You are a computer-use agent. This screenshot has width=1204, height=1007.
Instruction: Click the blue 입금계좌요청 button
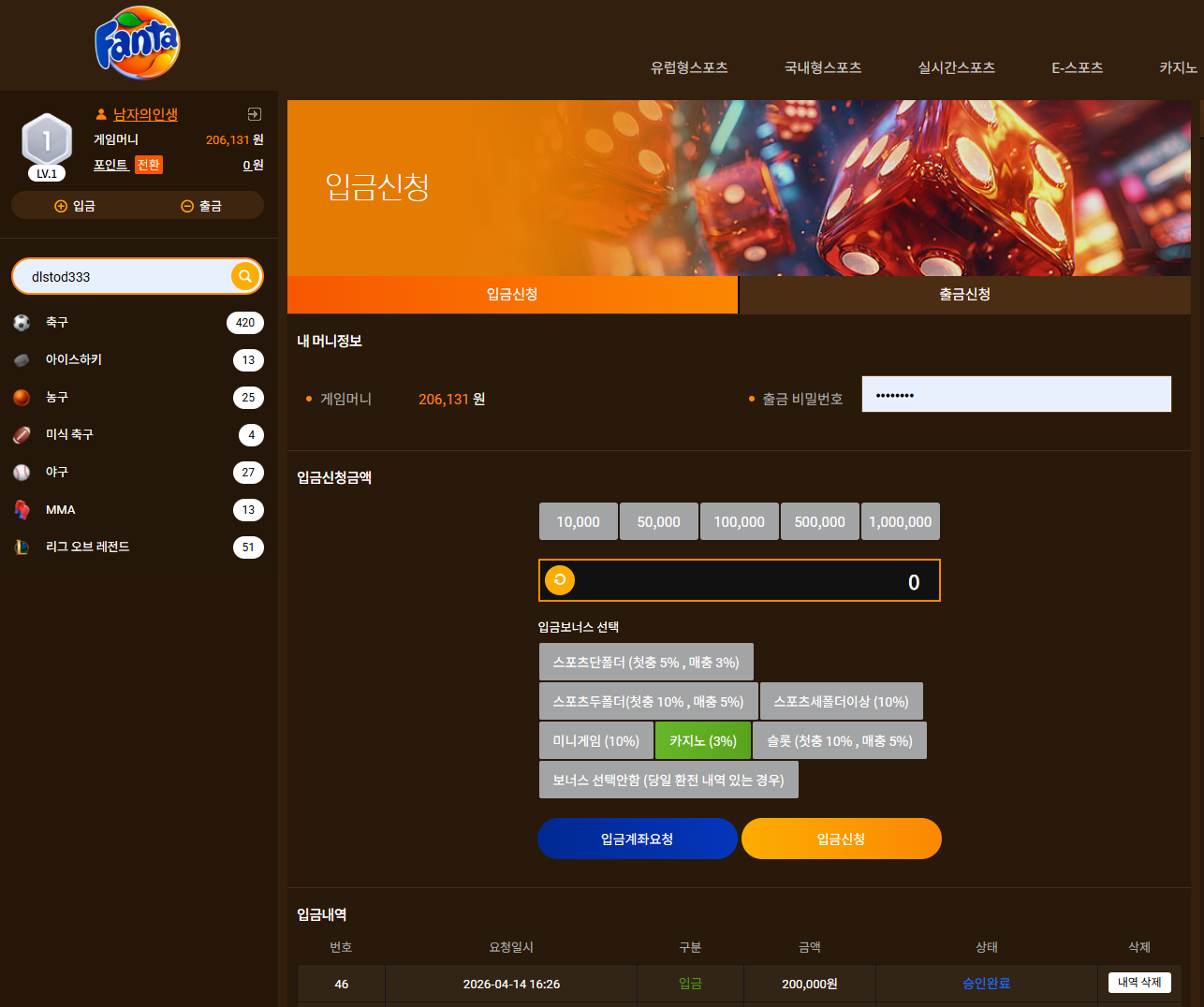638,839
